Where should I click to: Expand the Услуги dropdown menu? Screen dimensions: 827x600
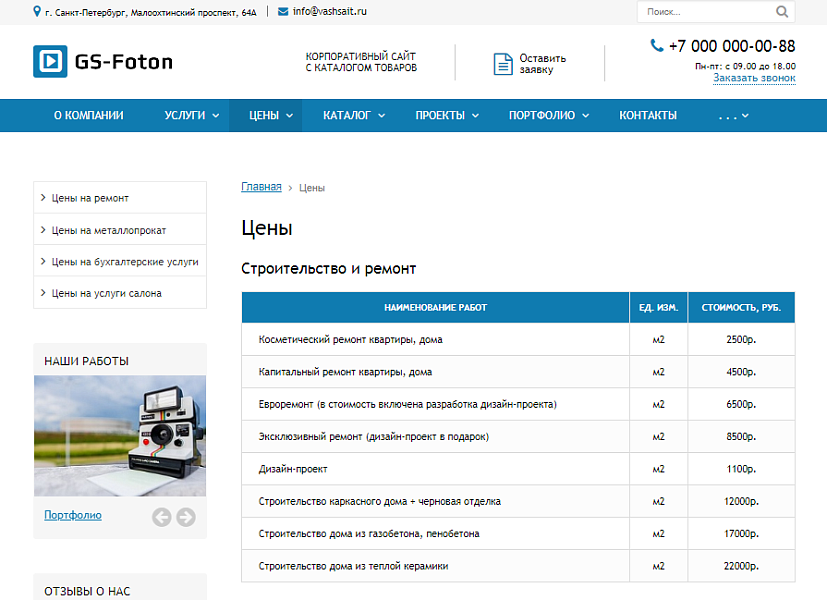(191, 116)
